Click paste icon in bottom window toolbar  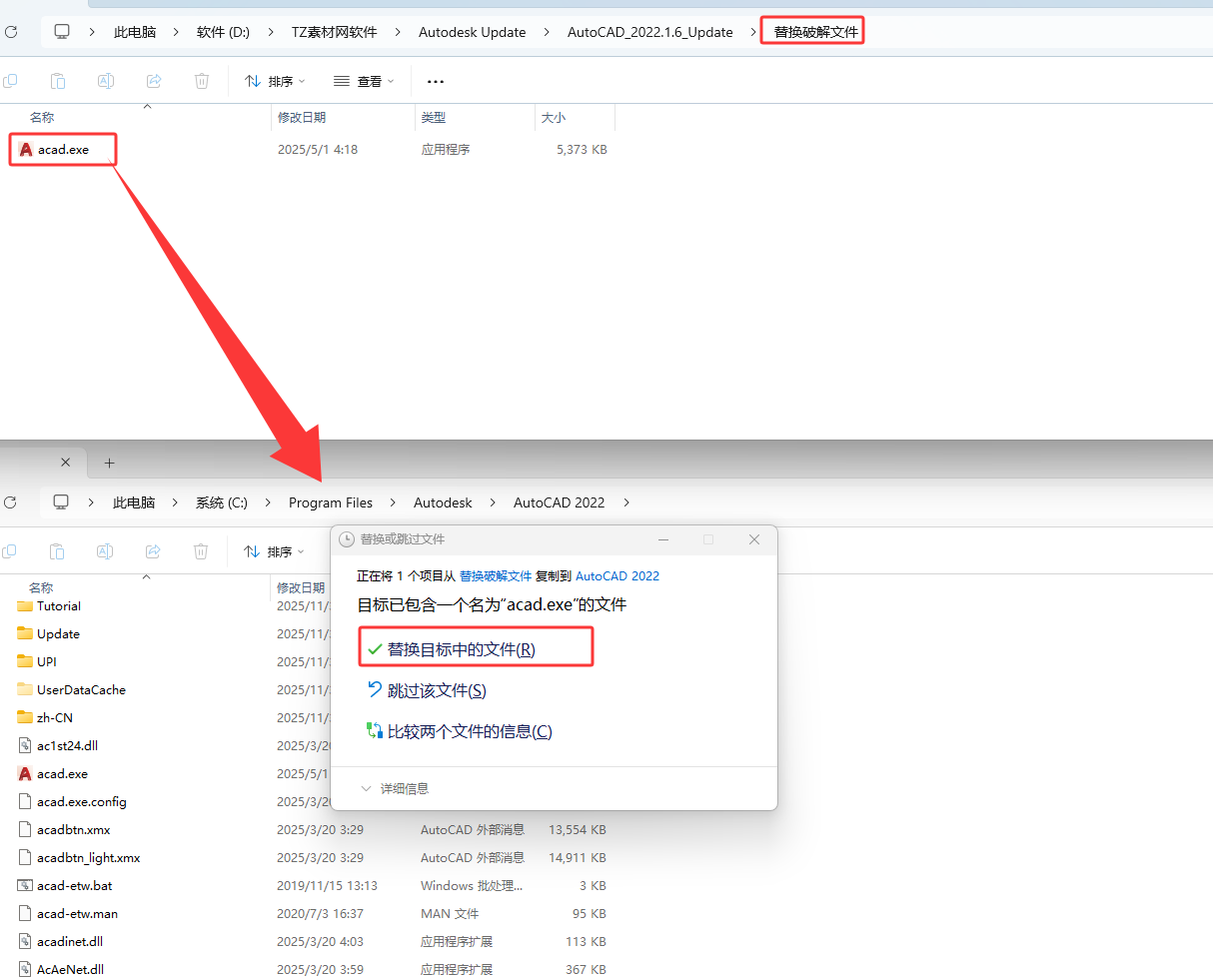pyautogui.click(x=57, y=551)
